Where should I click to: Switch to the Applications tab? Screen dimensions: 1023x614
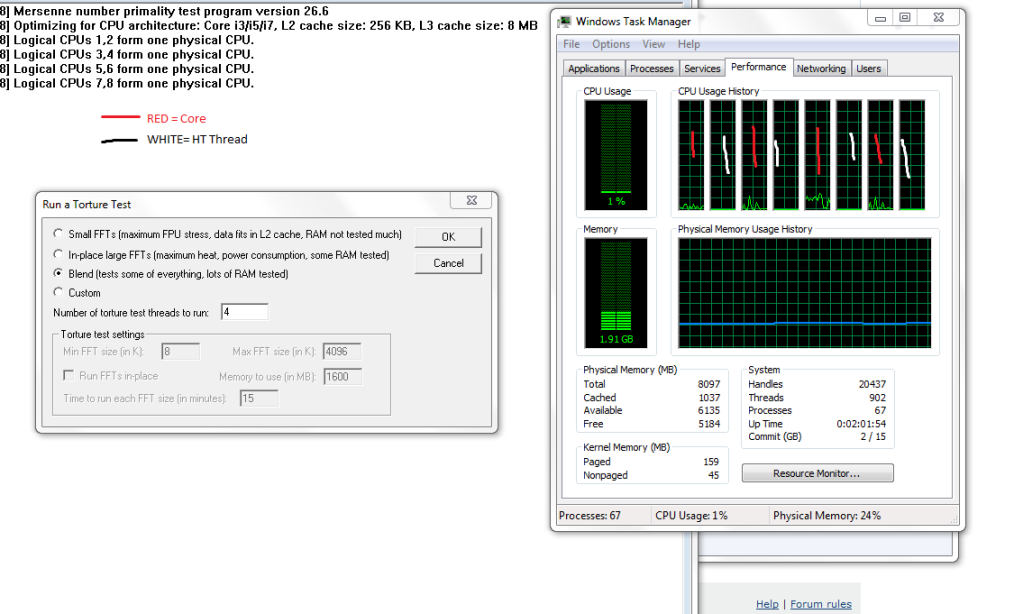594,69
